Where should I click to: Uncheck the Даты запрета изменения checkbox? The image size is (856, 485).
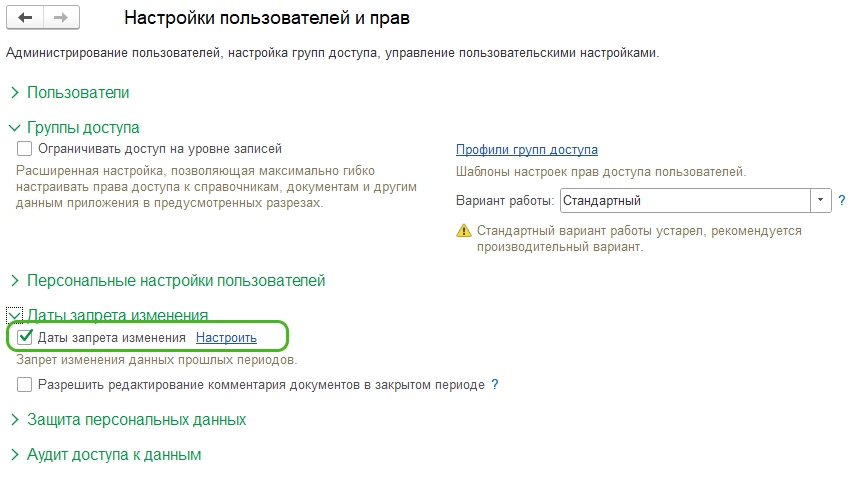25,338
